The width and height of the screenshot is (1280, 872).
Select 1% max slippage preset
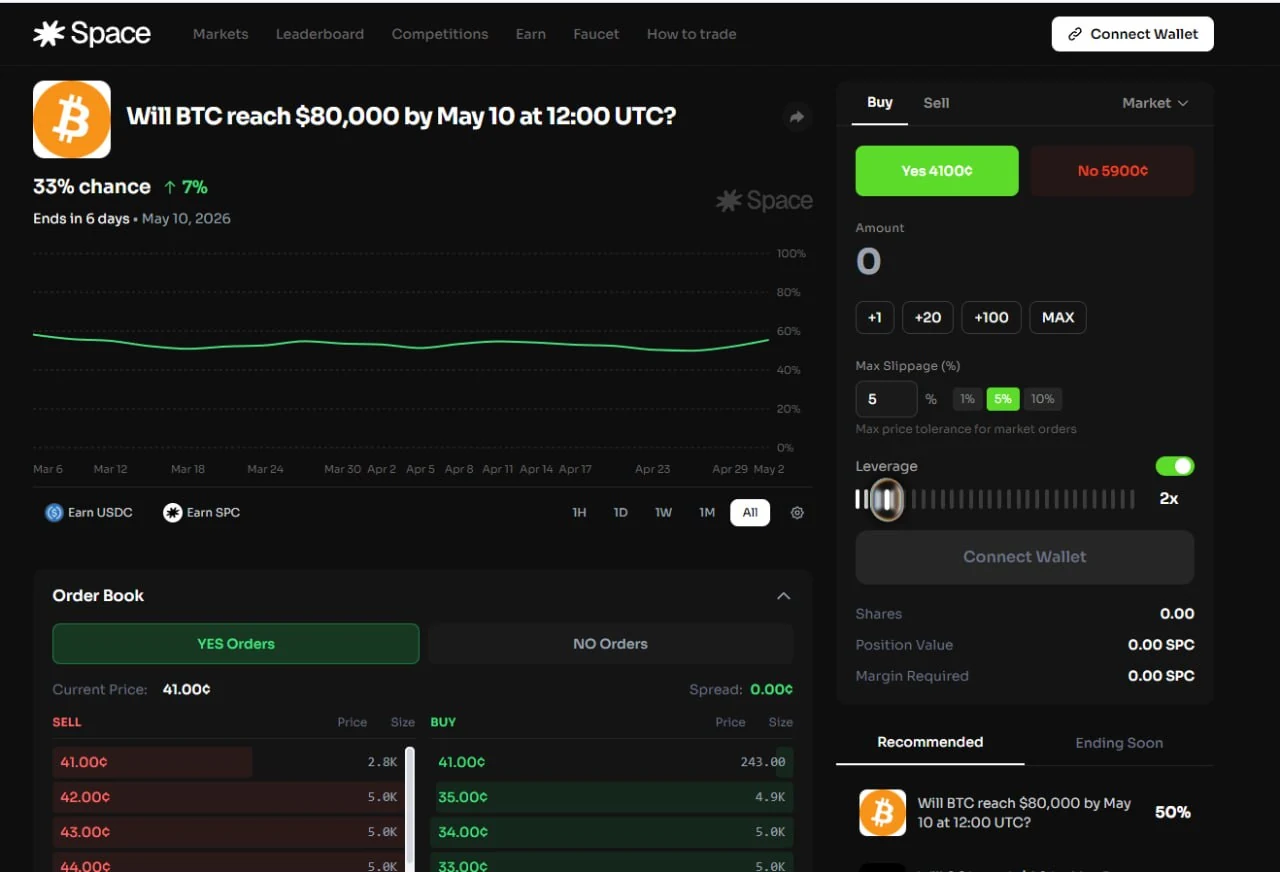tap(967, 399)
